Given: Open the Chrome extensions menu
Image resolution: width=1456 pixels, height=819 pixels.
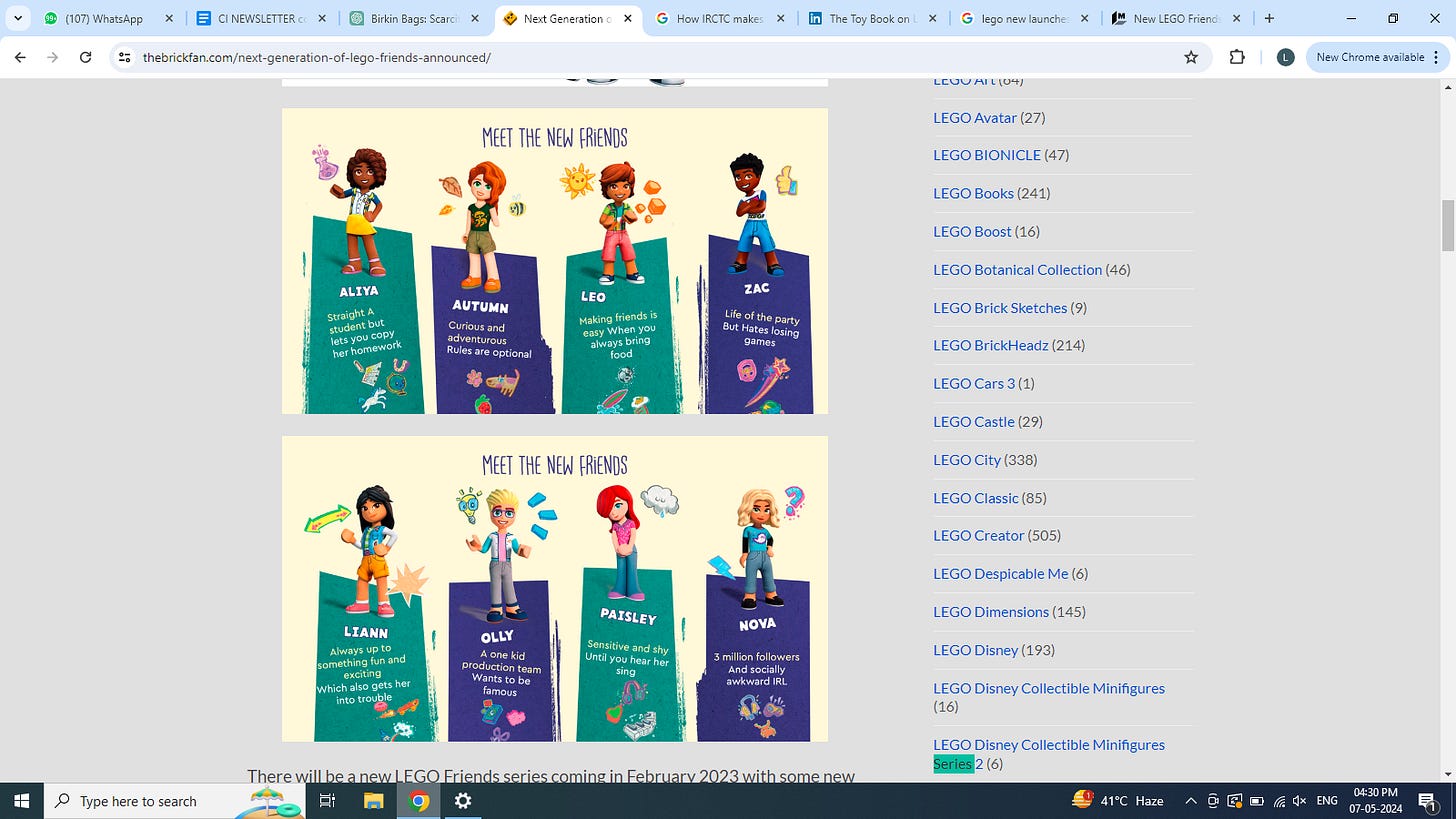Looking at the screenshot, I should 1237,57.
